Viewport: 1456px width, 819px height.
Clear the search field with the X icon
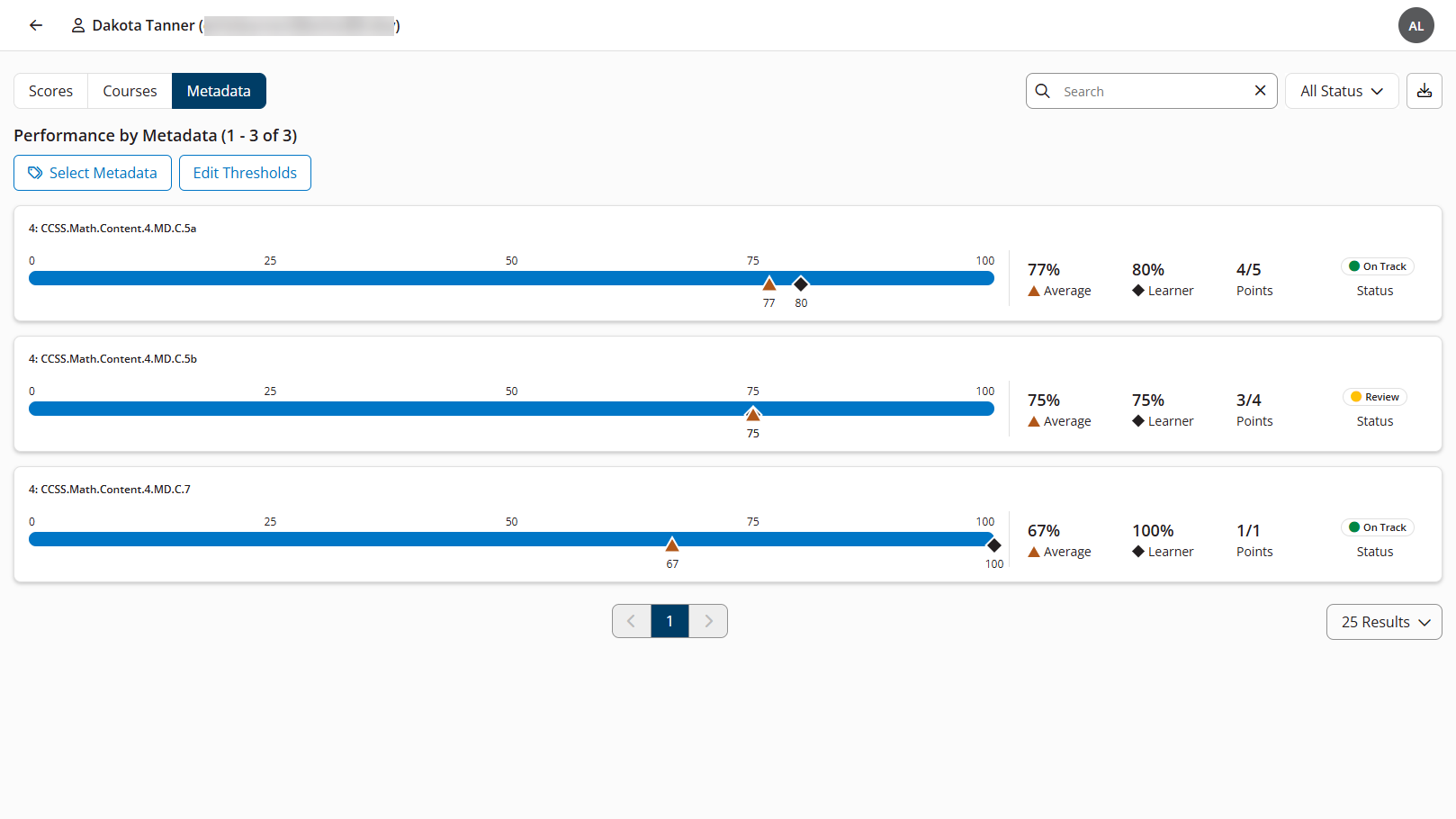(1260, 91)
